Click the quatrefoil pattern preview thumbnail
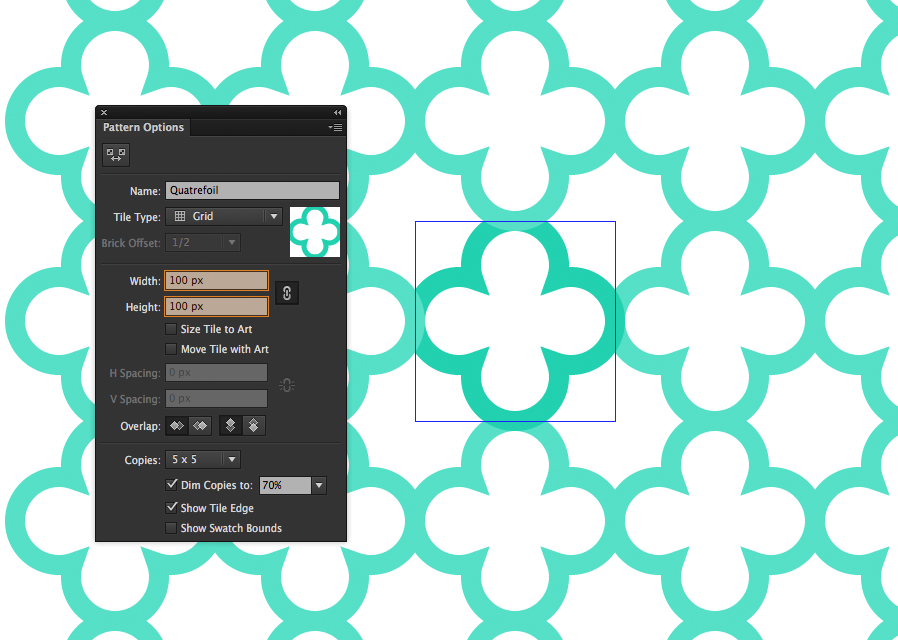898x640 pixels. (315, 231)
